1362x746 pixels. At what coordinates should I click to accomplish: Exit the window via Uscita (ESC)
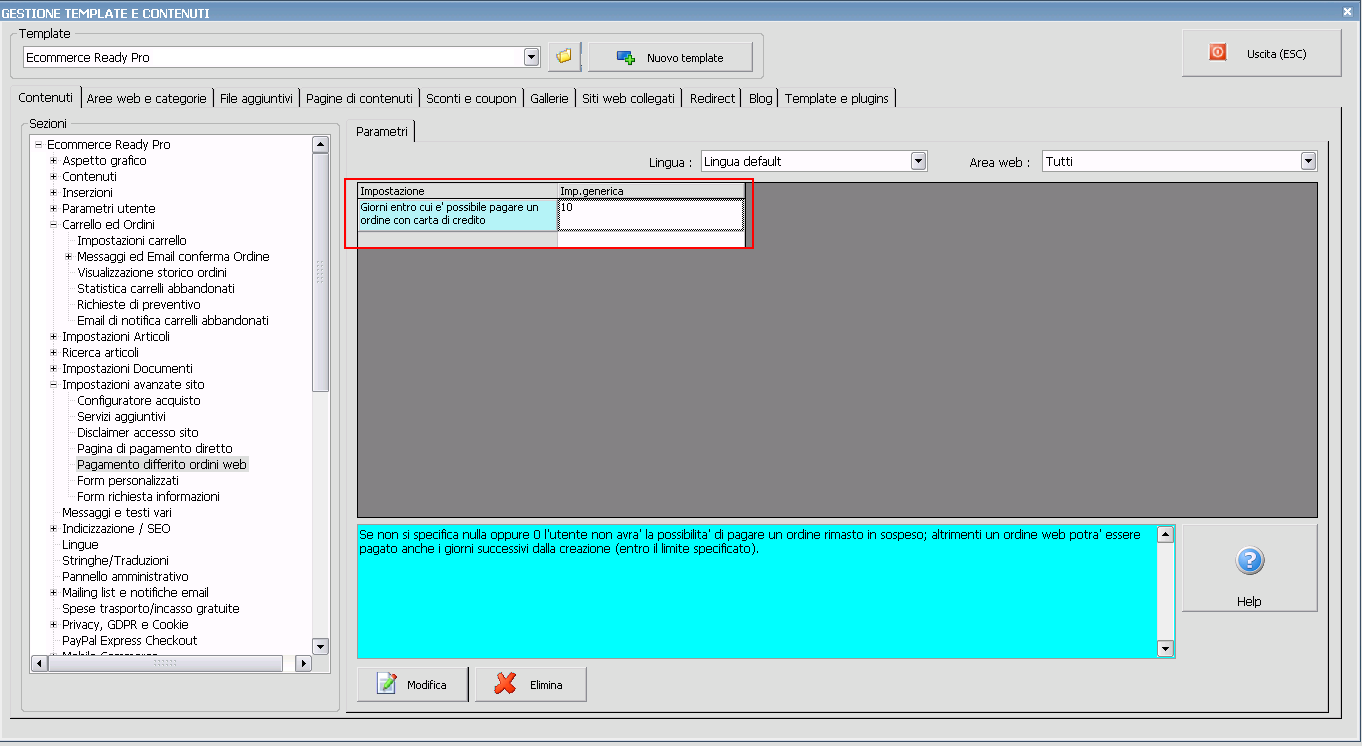[x=1261, y=53]
